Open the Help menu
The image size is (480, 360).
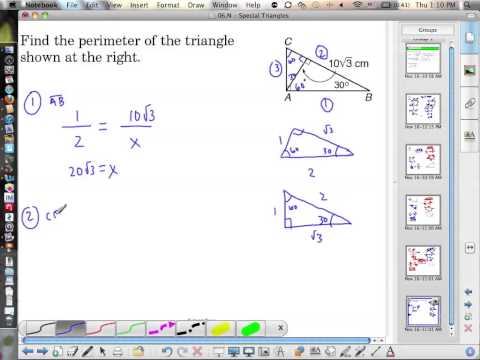point(253,5)
